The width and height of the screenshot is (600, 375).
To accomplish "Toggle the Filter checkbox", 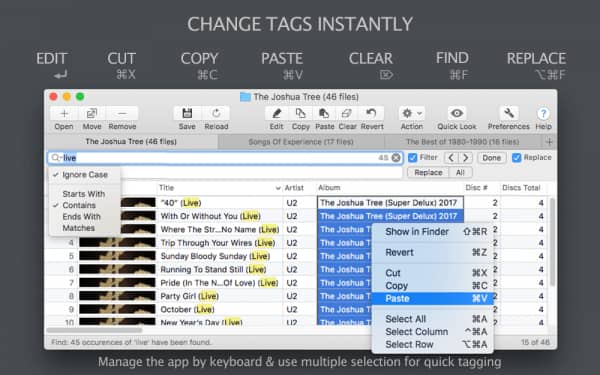I will (x=412, y=158).
